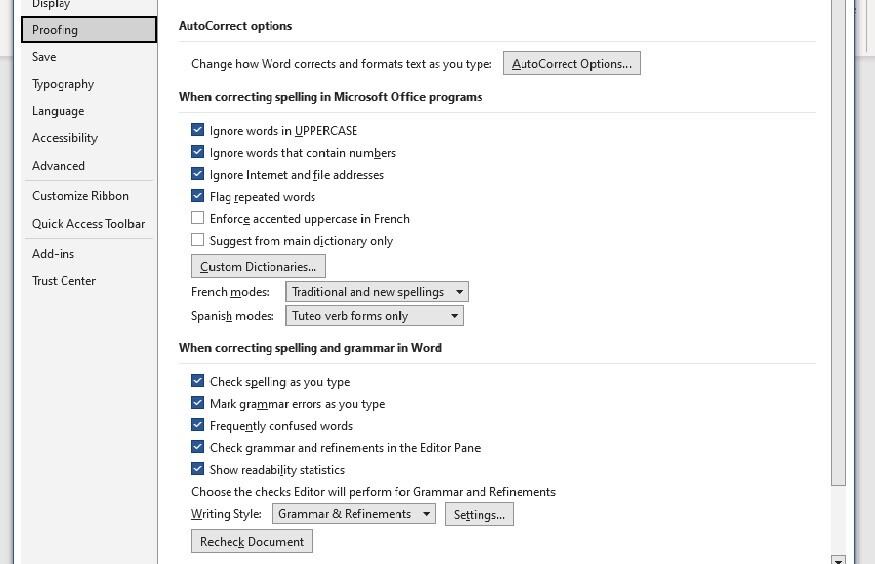Expand the Spanish modes dropdown
Viewport: 875px width, 564px height.
374,316
